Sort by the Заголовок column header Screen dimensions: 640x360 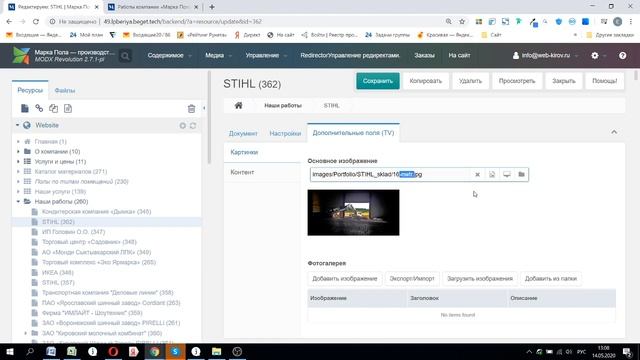[x=457, y=298]
